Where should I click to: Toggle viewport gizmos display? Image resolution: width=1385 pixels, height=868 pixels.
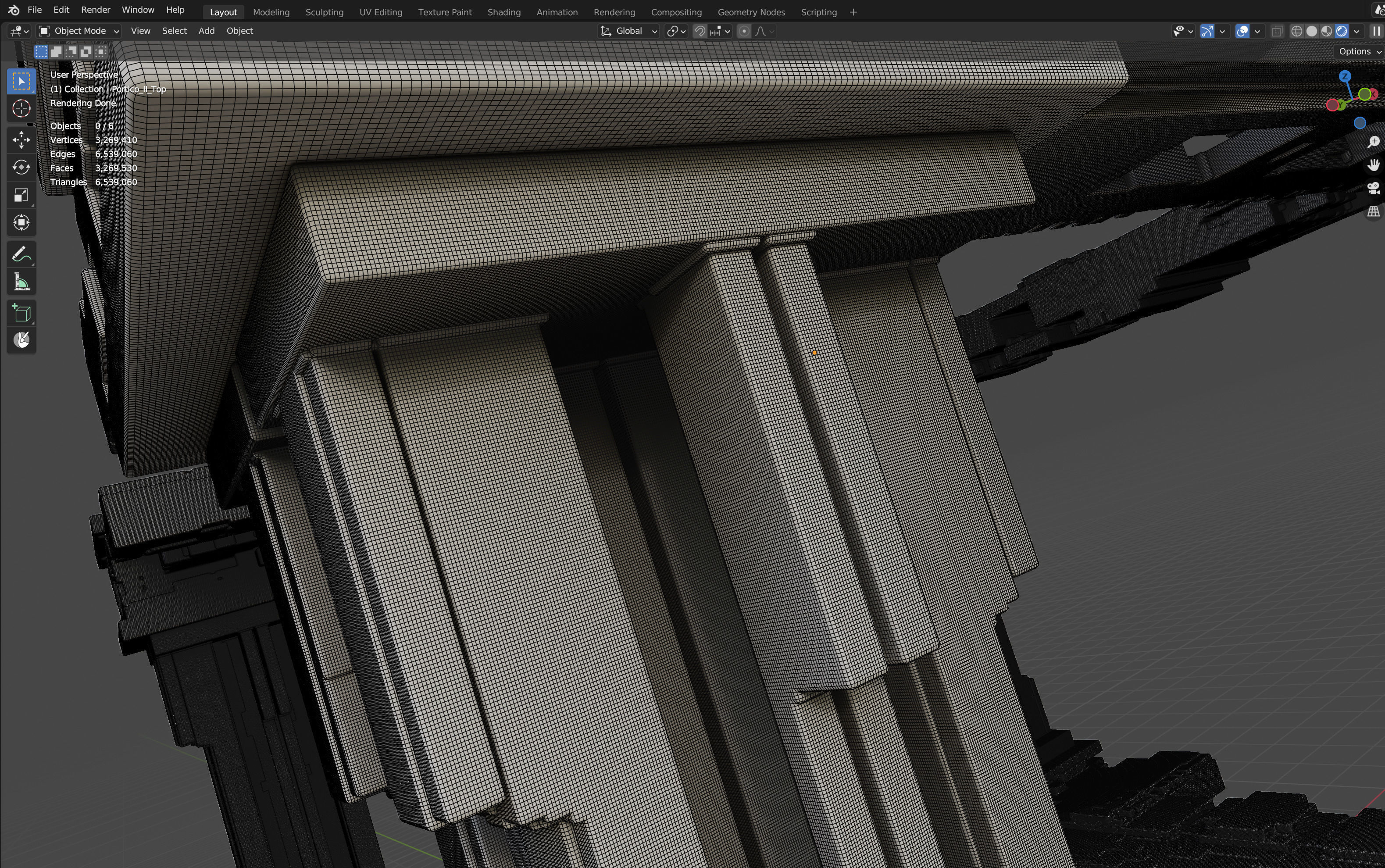click(1208, 31)
